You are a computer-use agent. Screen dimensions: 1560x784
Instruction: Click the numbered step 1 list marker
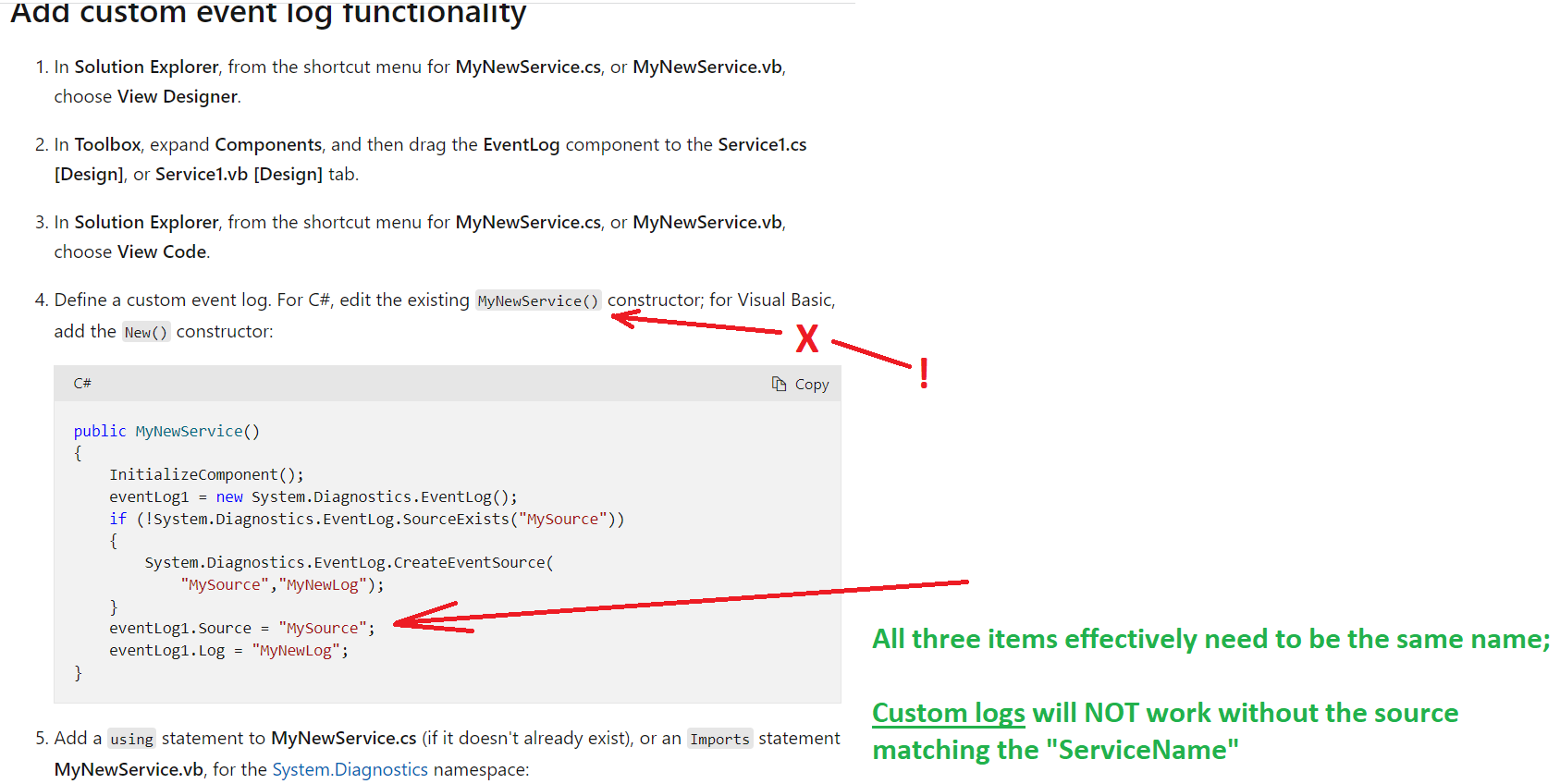(41, 67)
